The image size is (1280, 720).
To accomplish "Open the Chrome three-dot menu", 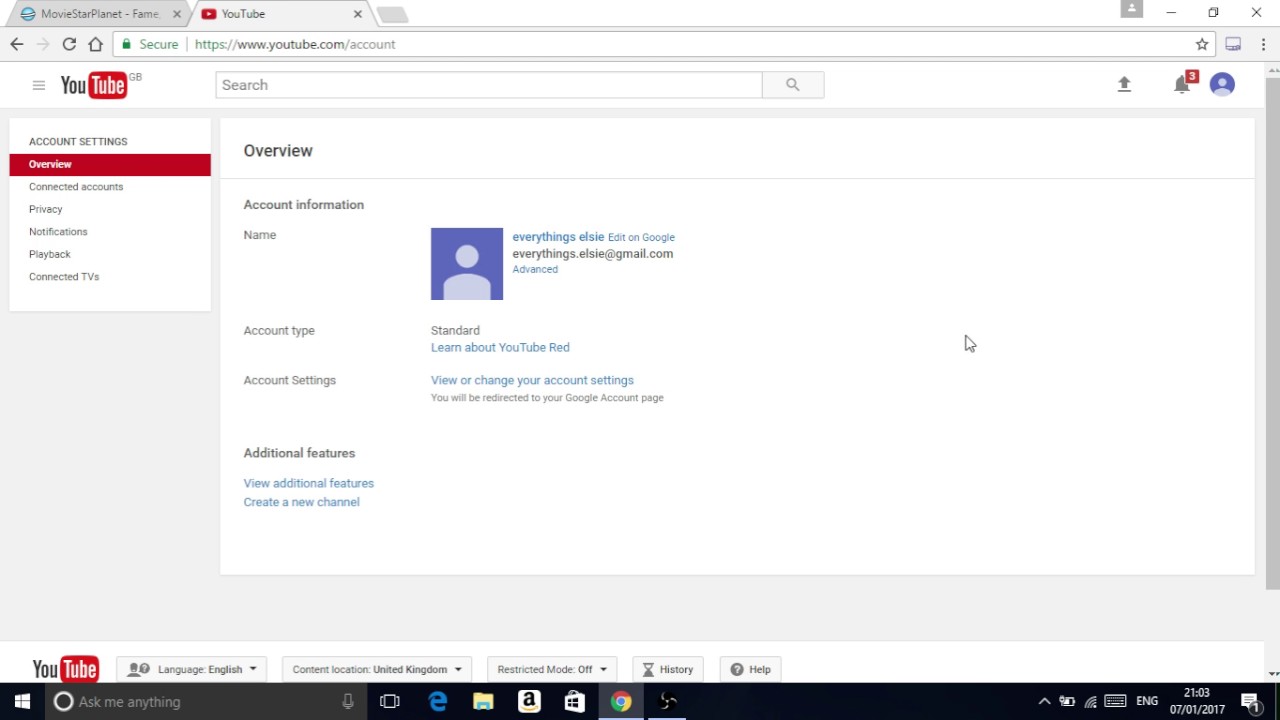I will click(1263, 44).
